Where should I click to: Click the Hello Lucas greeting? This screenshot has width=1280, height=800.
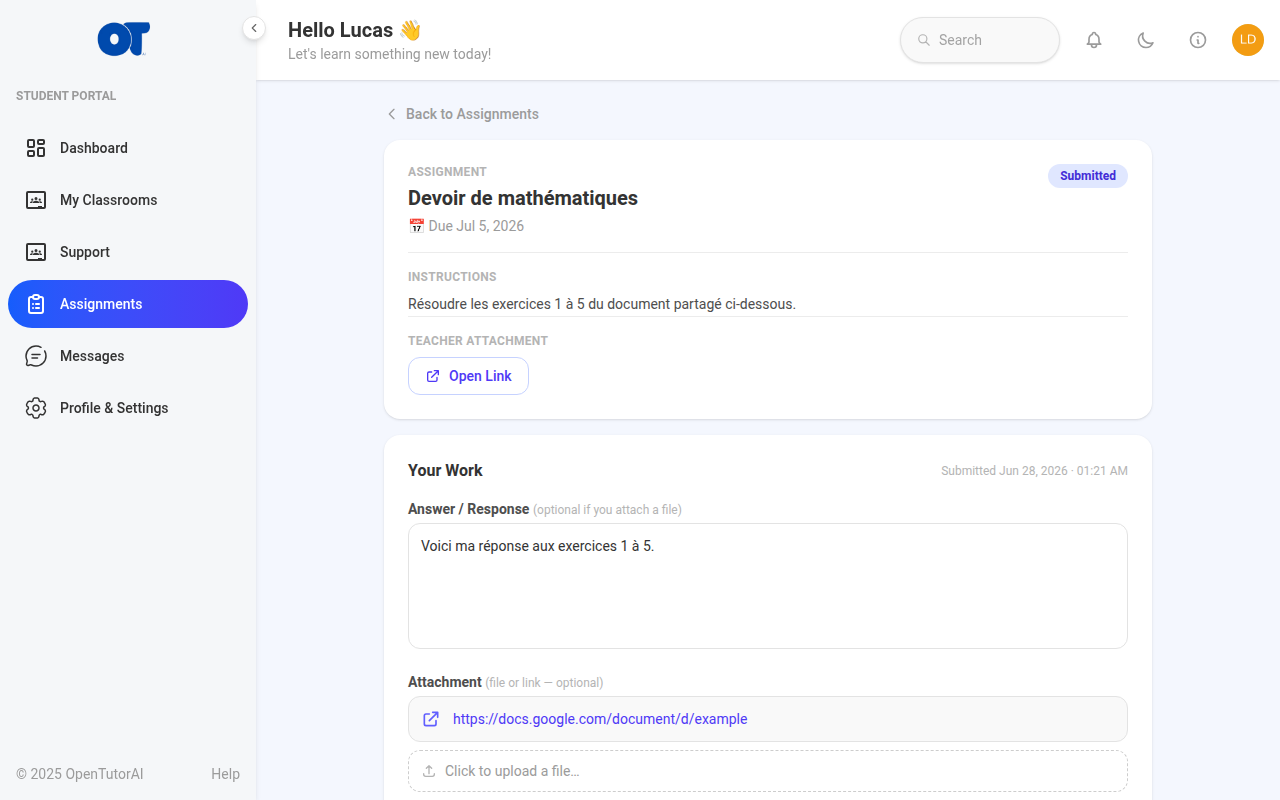355,30
